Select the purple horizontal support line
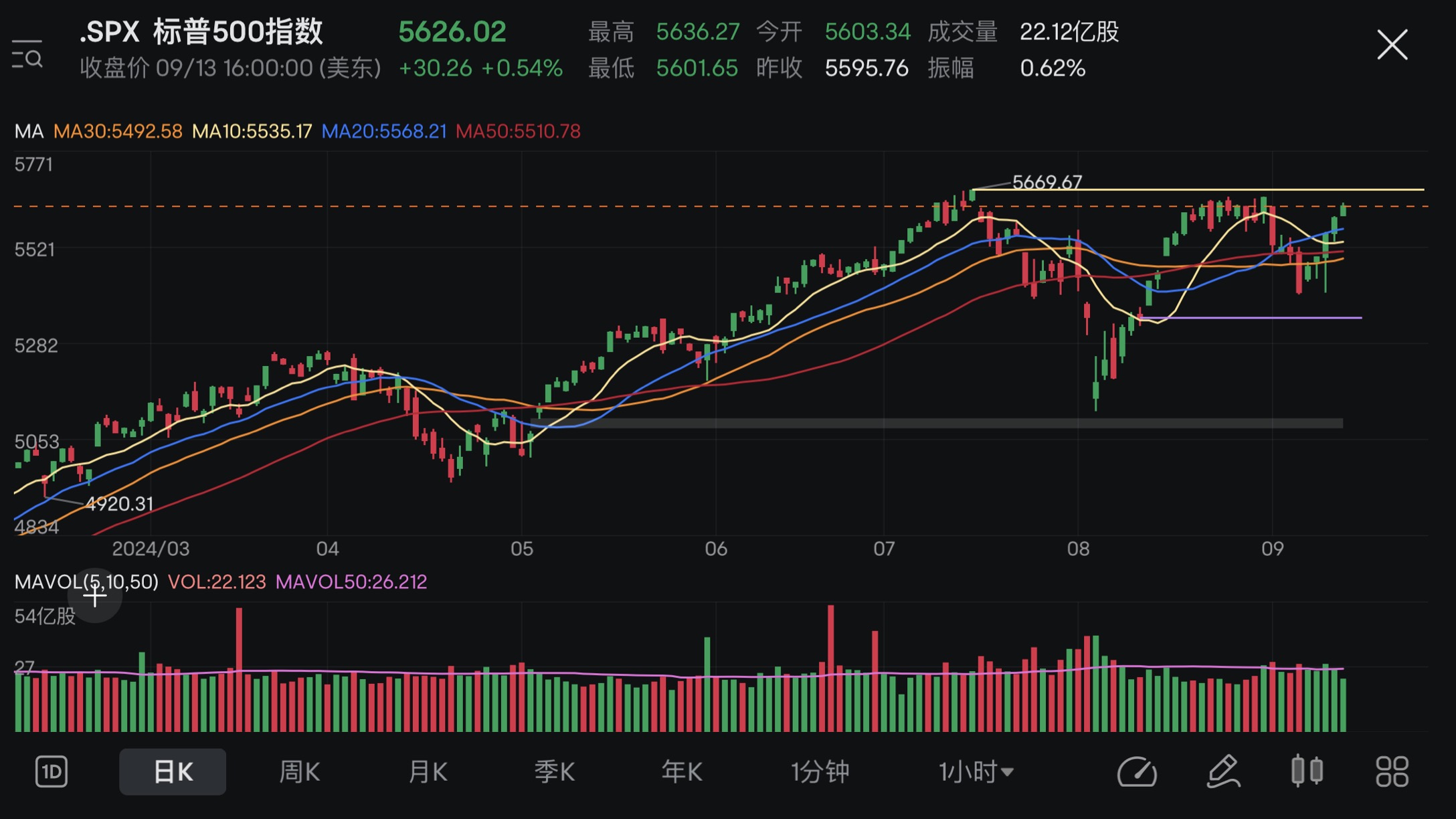Screen dimensions: 1456x819 [1250, 317]
